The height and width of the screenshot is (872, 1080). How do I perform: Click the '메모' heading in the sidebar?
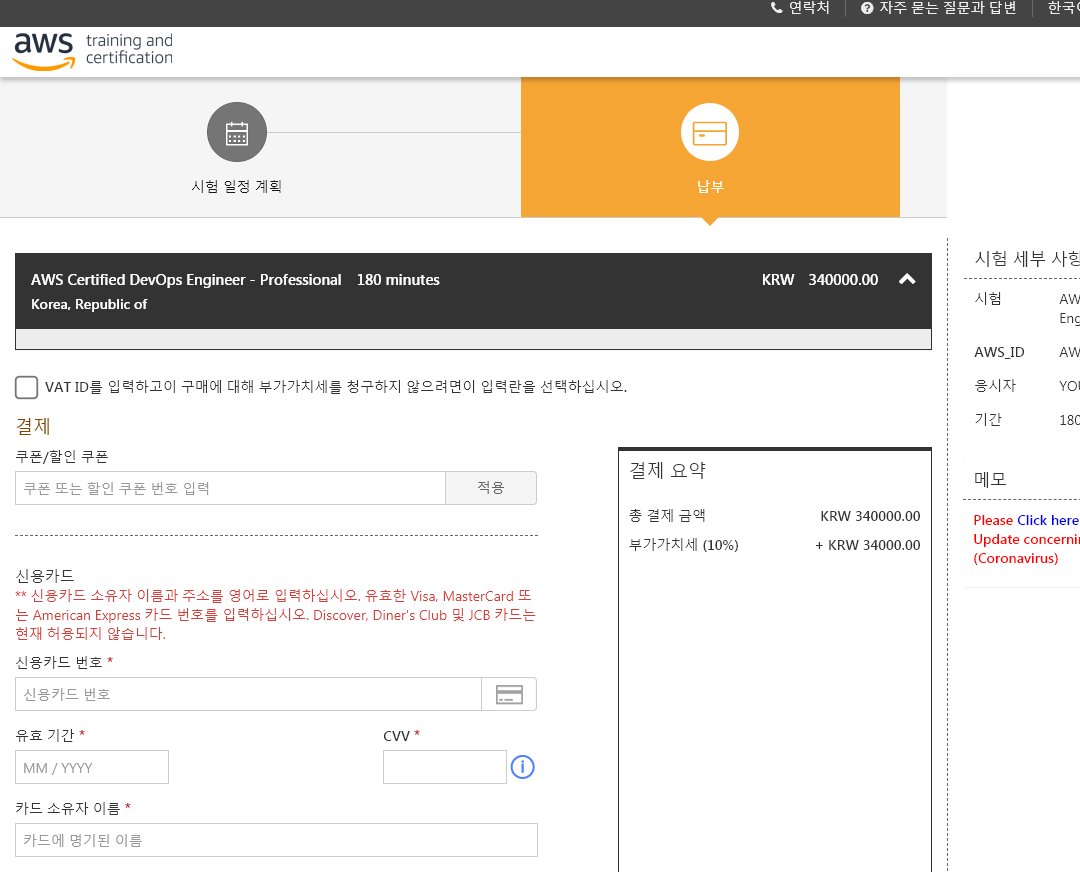[x=990, y=479]
